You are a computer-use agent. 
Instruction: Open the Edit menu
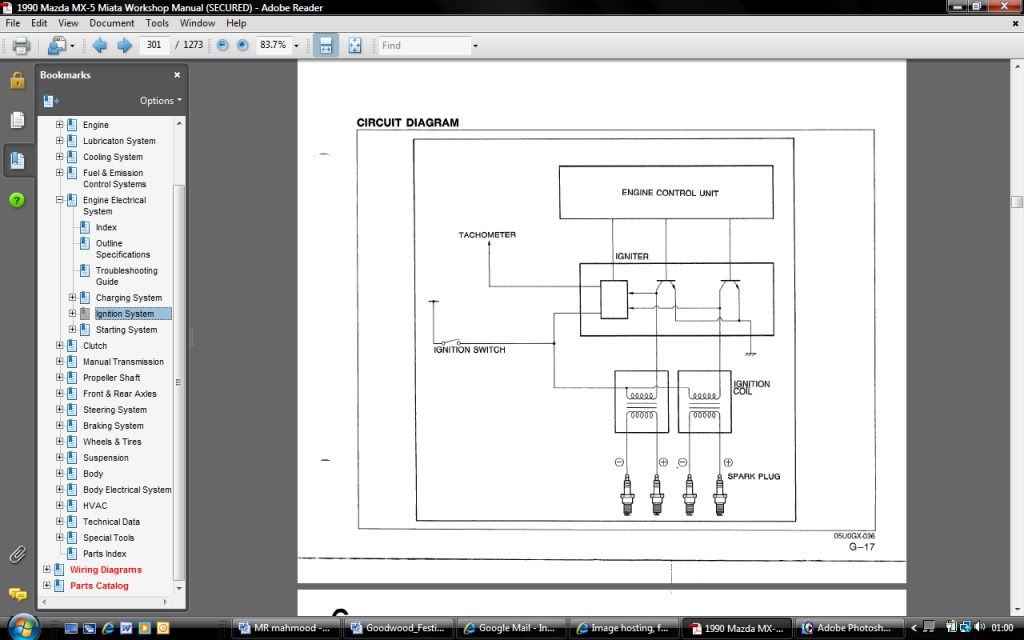39,23
